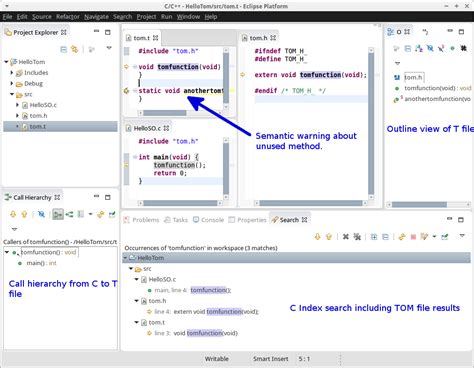
Task: Open the File menu
Action: pyautogui.click(x=7, y=17)
